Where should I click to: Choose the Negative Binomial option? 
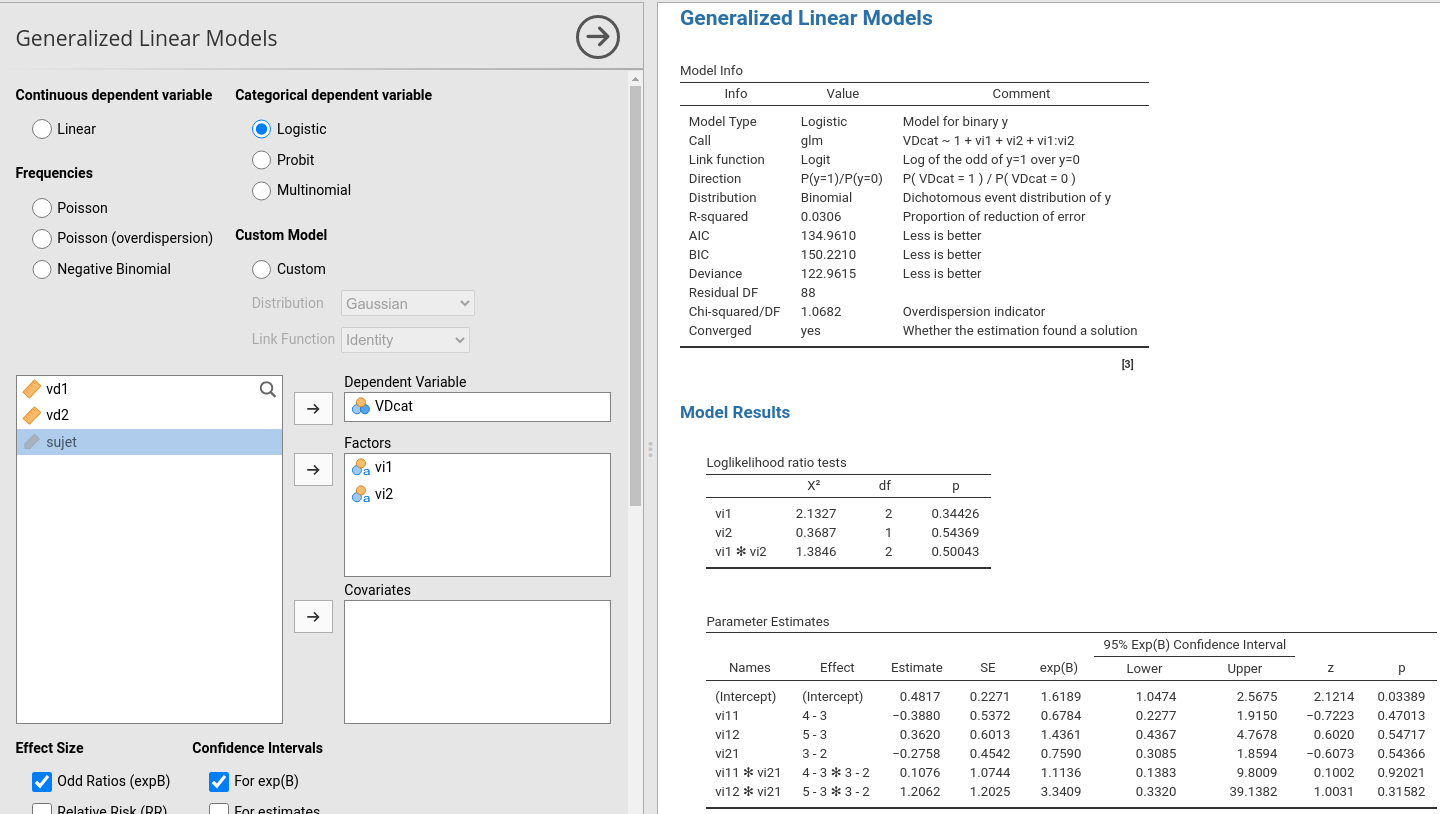click(42, 269)
